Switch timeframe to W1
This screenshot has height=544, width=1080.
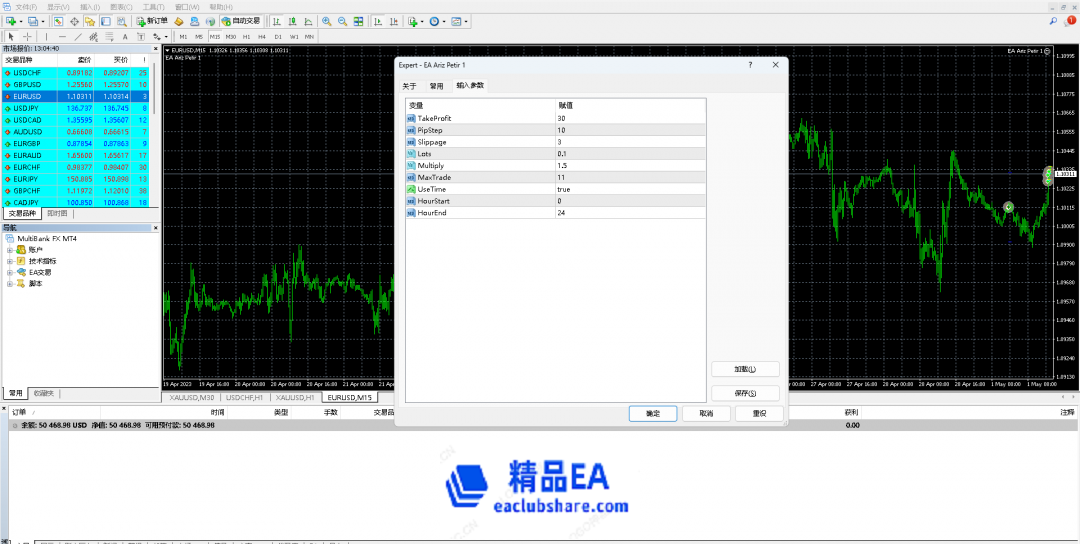click(294, 36)
